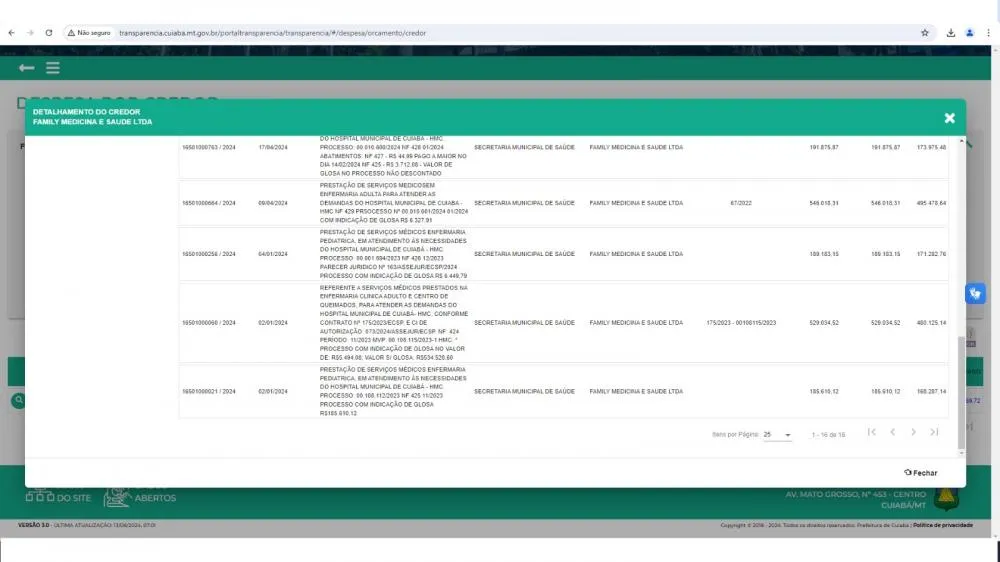Click the 'Não seguro' site security indicator
The width and height of the screenshot is (1000, 562).
89,33
